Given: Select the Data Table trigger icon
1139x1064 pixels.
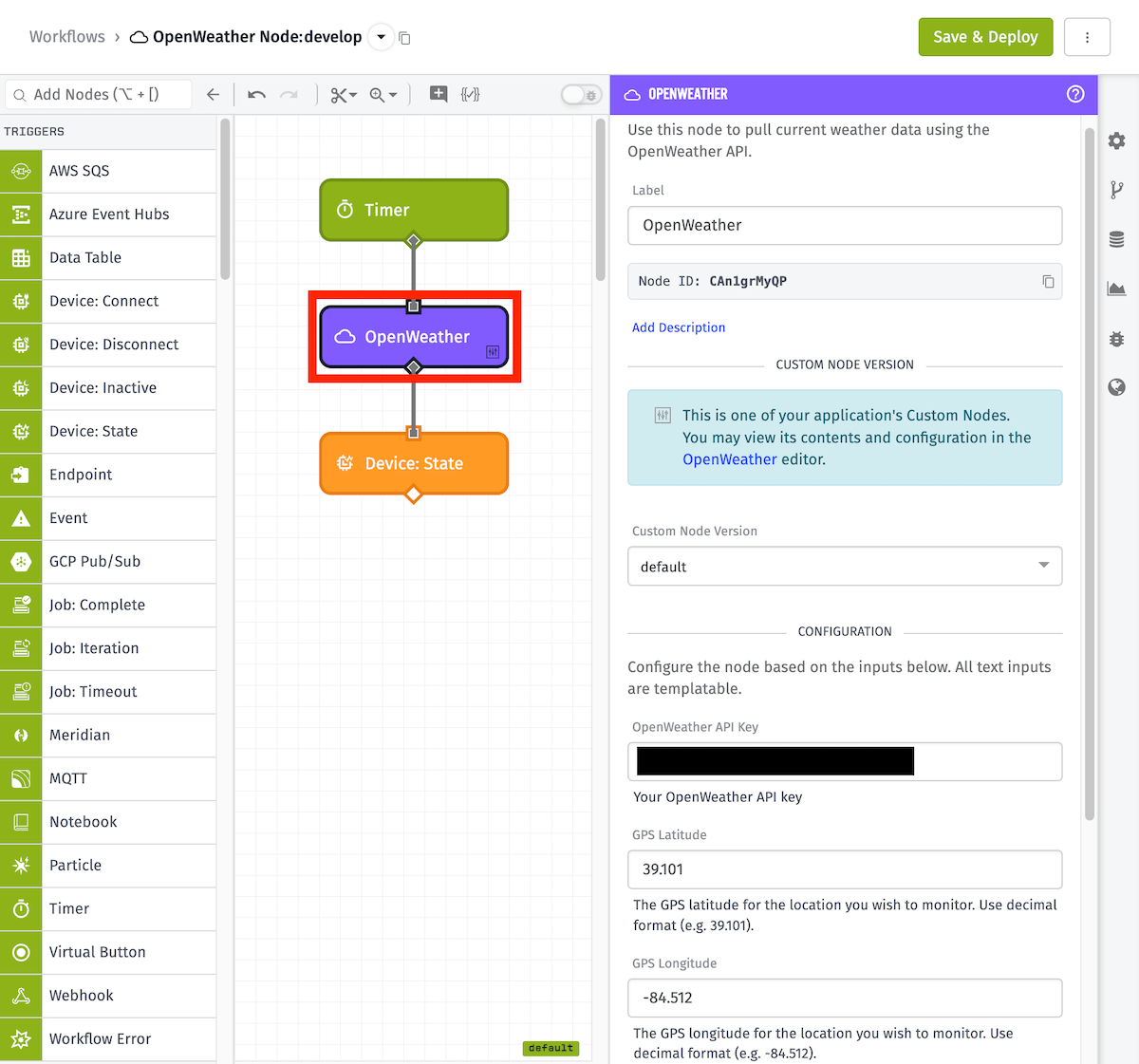Looking at the screenshot, I should click(x=21, y=258).
